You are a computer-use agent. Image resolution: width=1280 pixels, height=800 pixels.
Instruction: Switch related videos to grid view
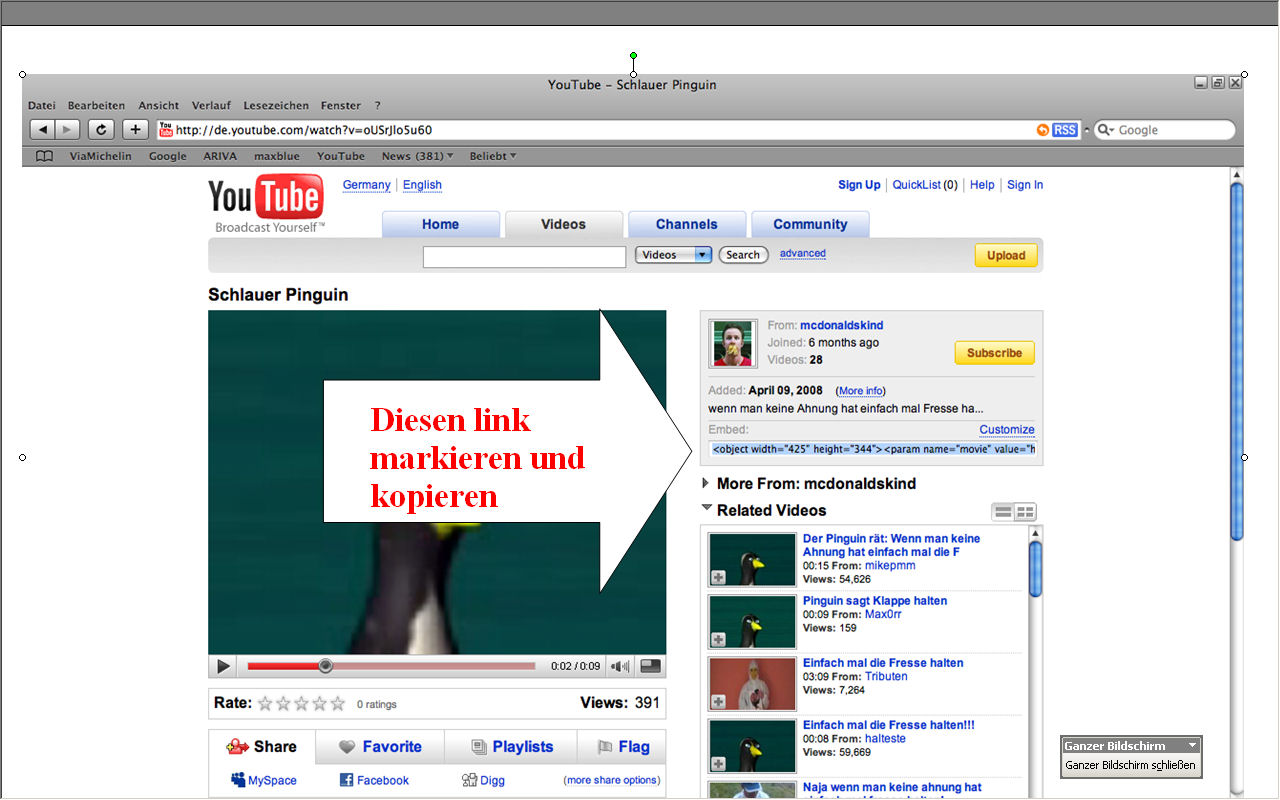click(x=1026, y=512)
